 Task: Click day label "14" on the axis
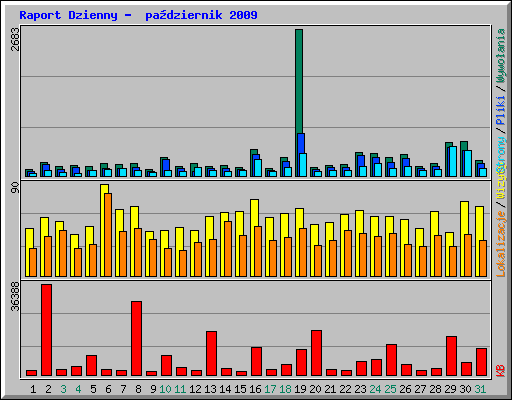click(225, 389)
